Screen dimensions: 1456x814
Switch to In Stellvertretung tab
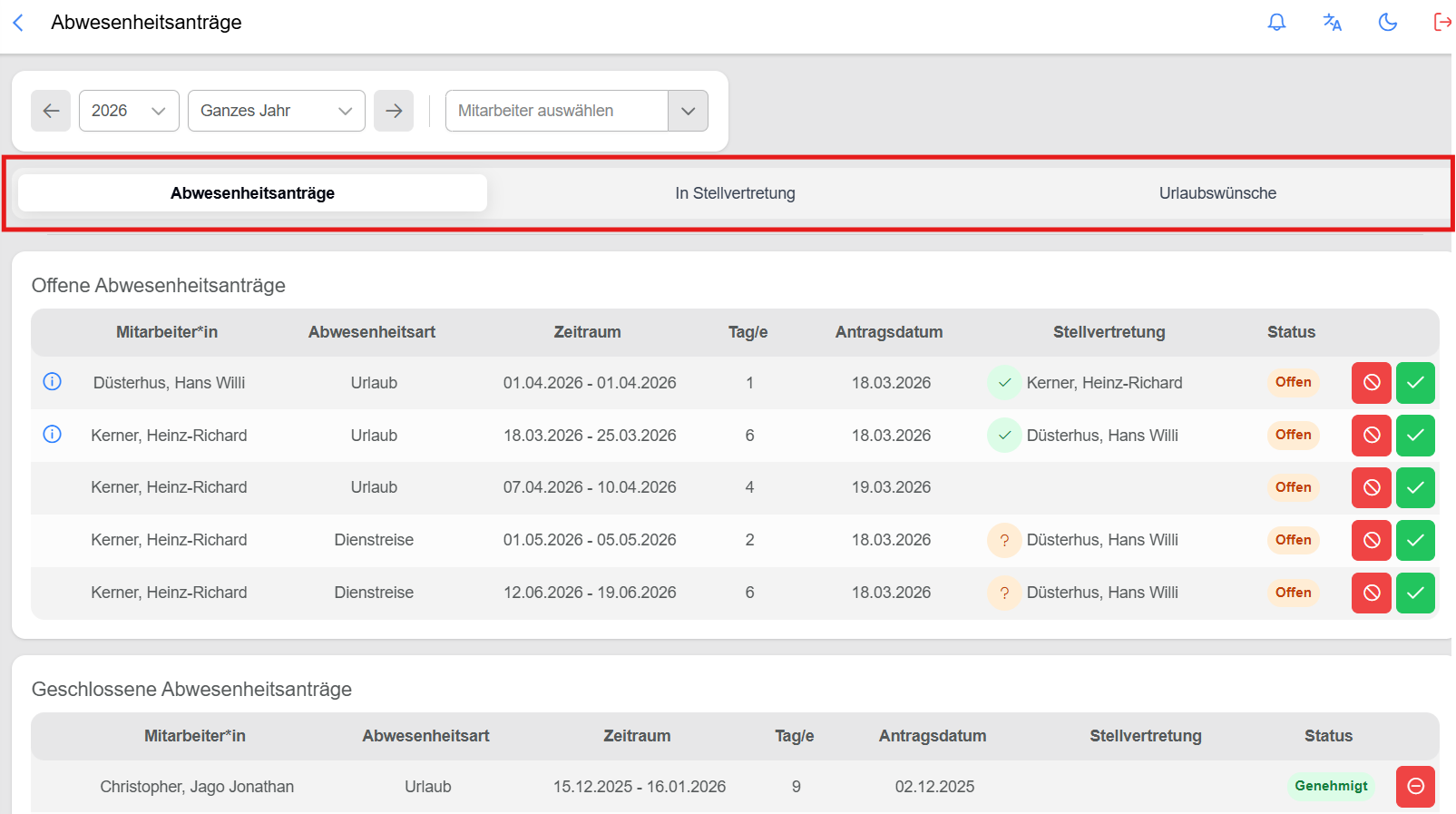pyautogui.click(x=735, y=193)
